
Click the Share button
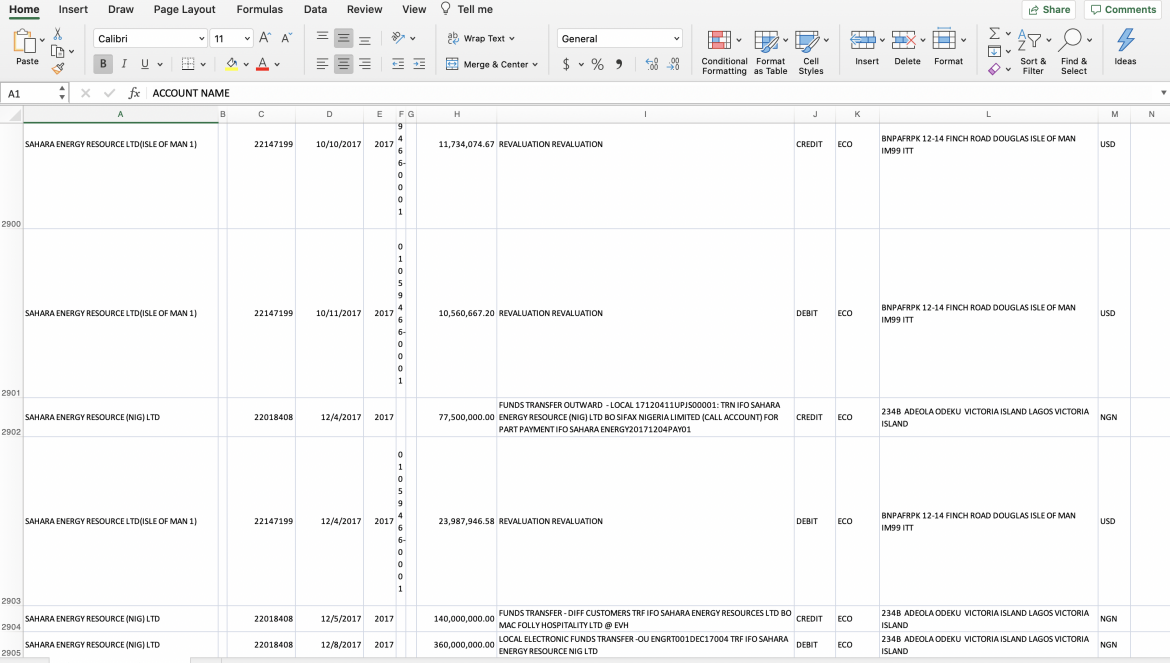coord(1049,10)
